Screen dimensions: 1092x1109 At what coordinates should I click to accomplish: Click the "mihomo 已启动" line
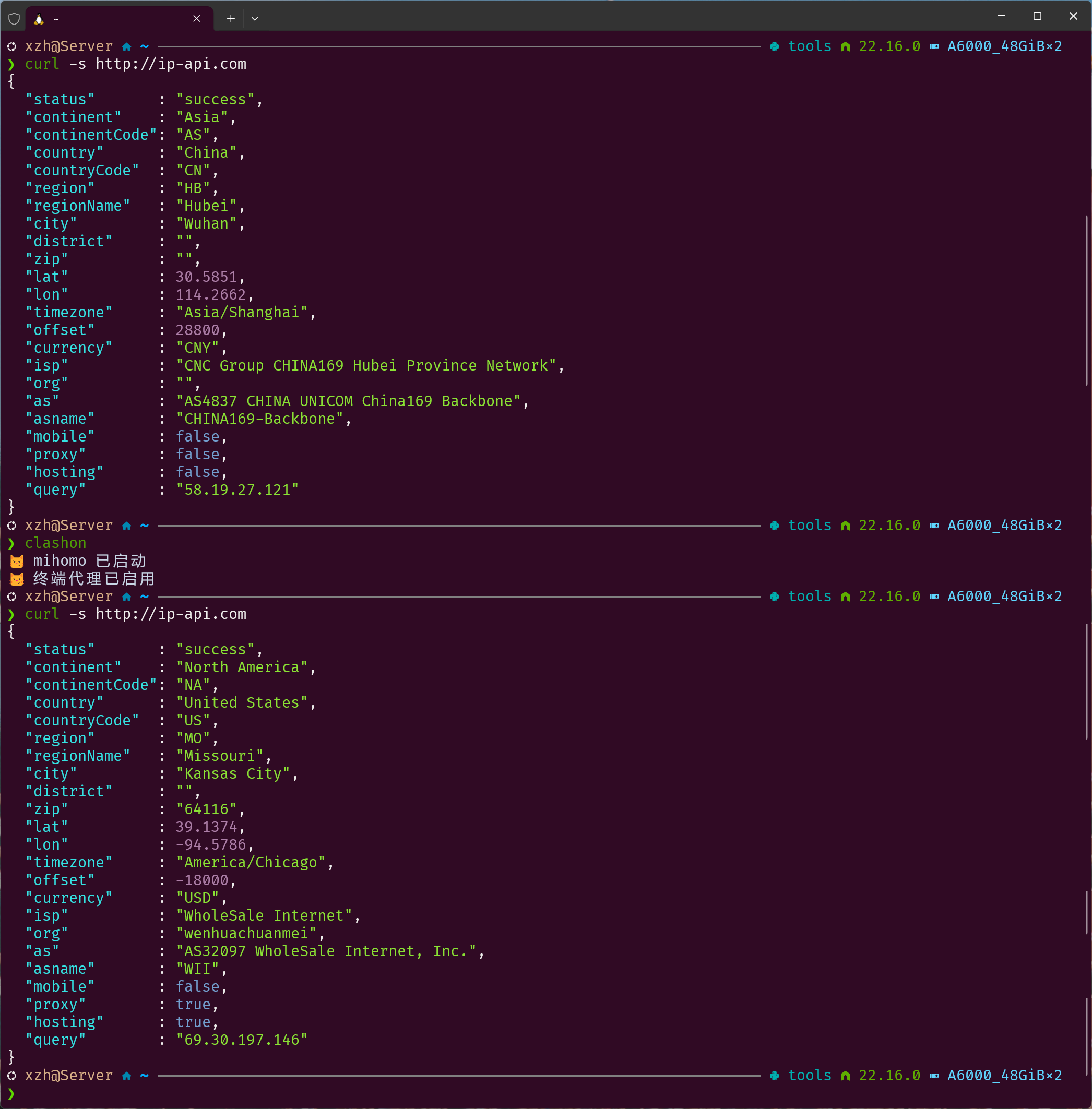[79, 561]
